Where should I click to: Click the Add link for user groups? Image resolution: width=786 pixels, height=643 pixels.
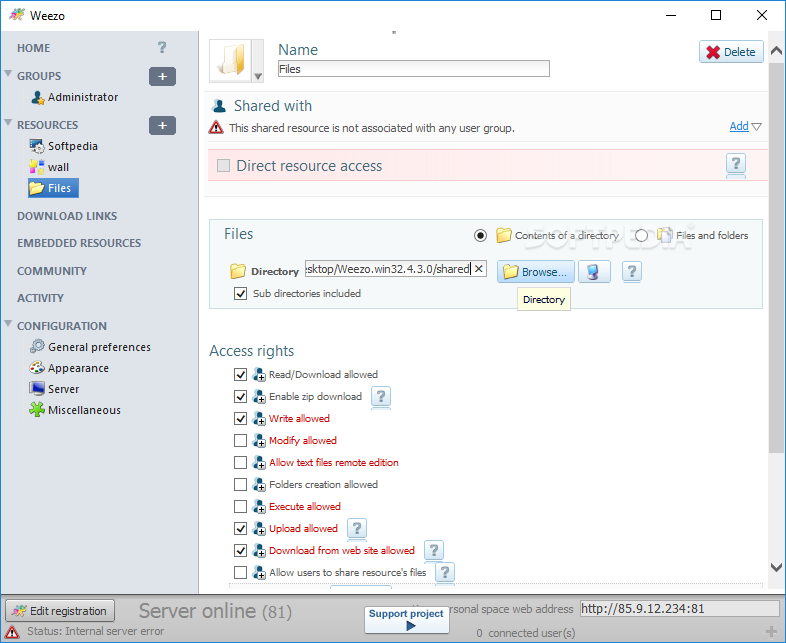[739, 126]
